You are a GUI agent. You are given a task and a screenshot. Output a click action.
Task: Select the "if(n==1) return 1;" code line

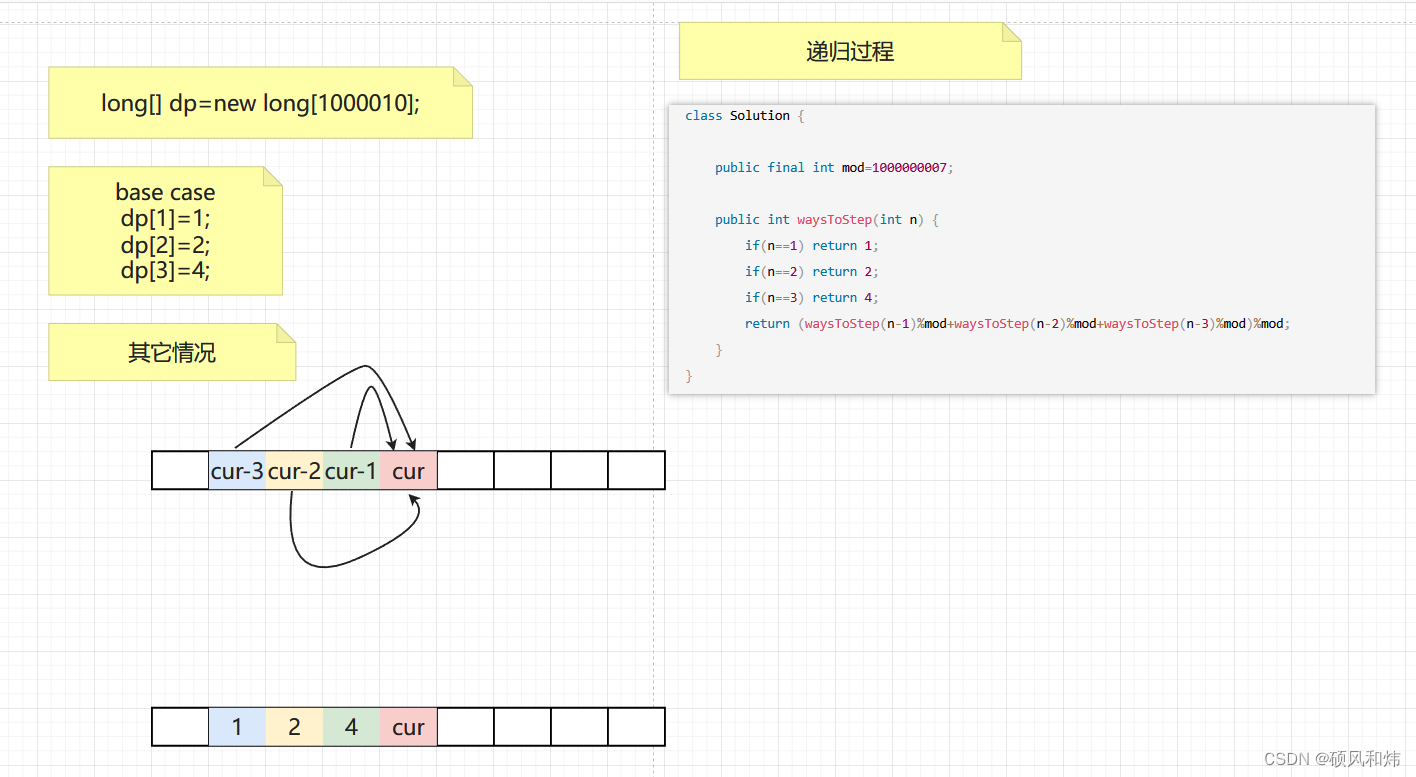[811, 246]
